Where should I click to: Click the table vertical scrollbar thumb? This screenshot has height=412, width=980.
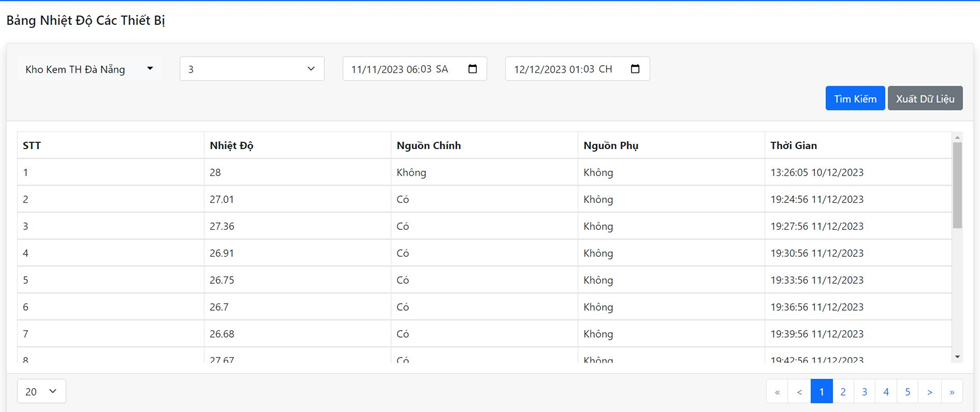(957, 190)
